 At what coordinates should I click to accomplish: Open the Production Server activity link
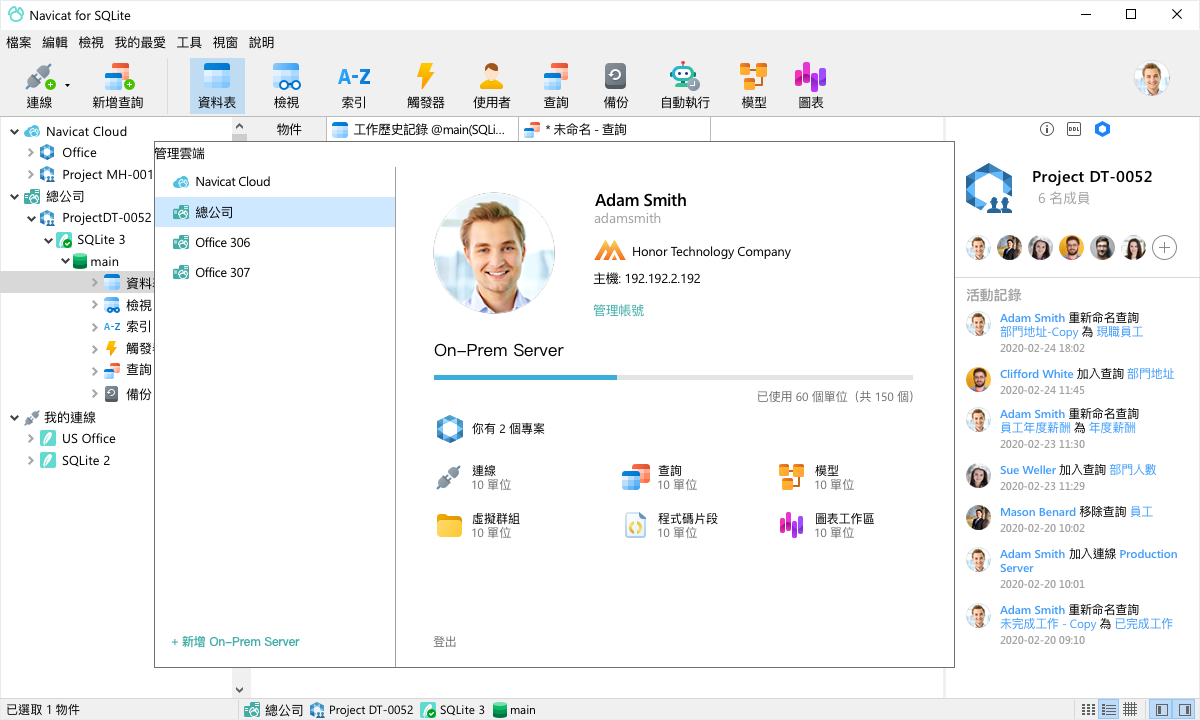pyautogui.click(x=1090, y=561)
